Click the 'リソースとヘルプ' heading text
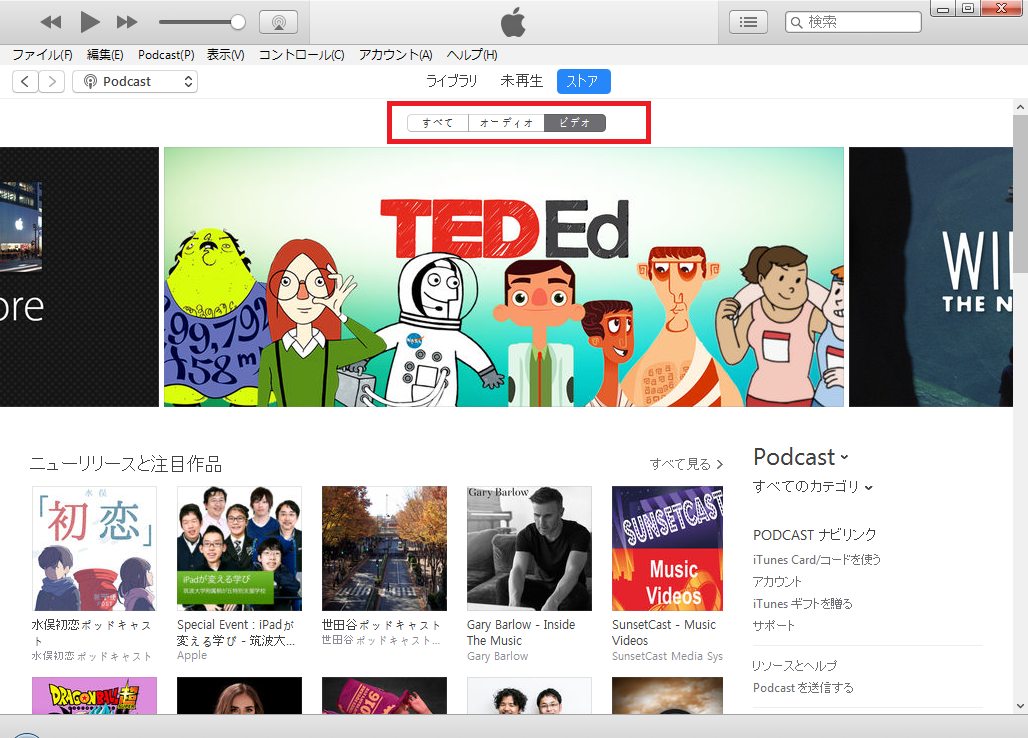The height and width of the screenshot is (738, 1028). coord(795,666)
